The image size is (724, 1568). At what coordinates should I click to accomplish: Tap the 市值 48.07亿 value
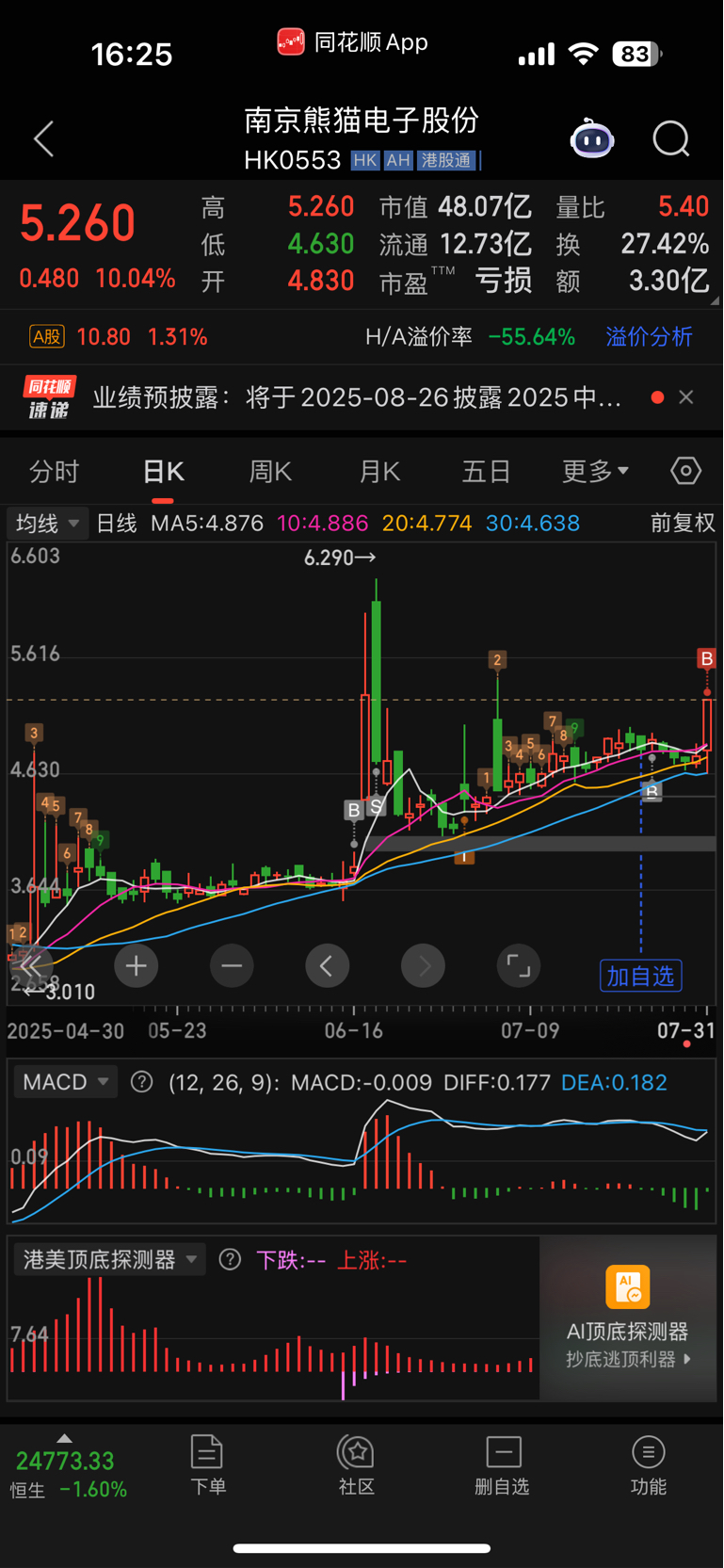(456, 206)
